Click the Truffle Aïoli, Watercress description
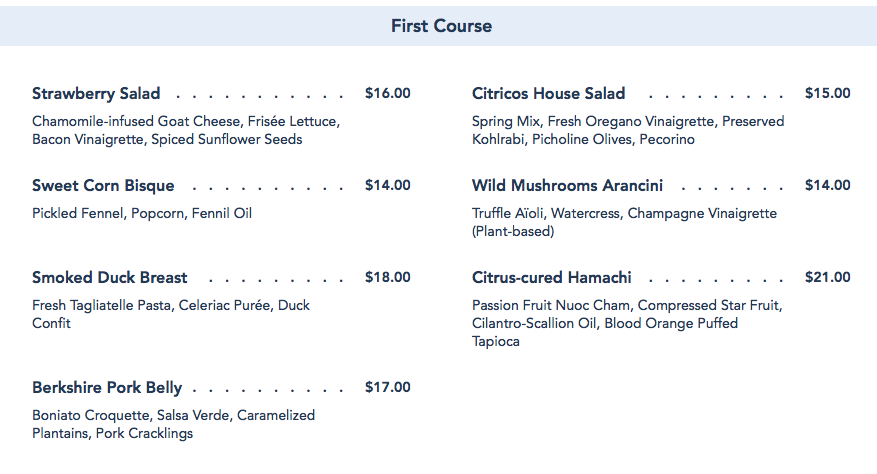877x474 pixels. [x=624, y=222]
